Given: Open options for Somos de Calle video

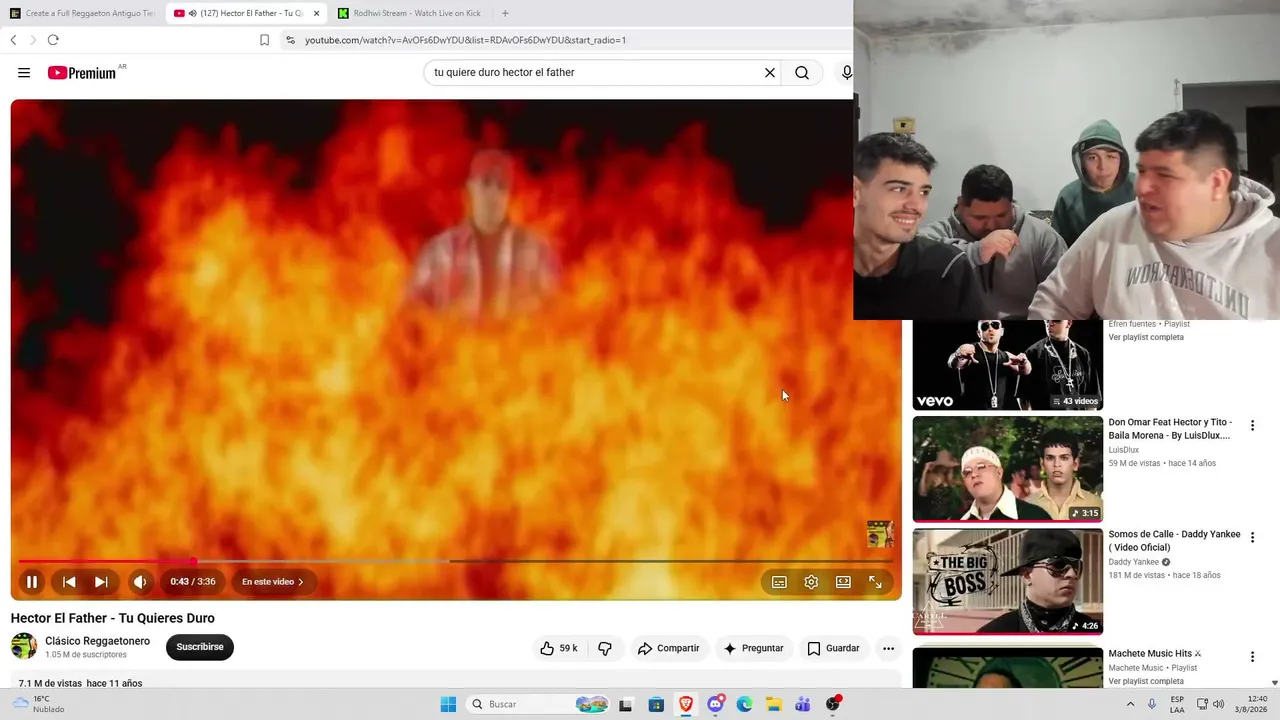Looking at the screenshot, I should pos(1252,537).
